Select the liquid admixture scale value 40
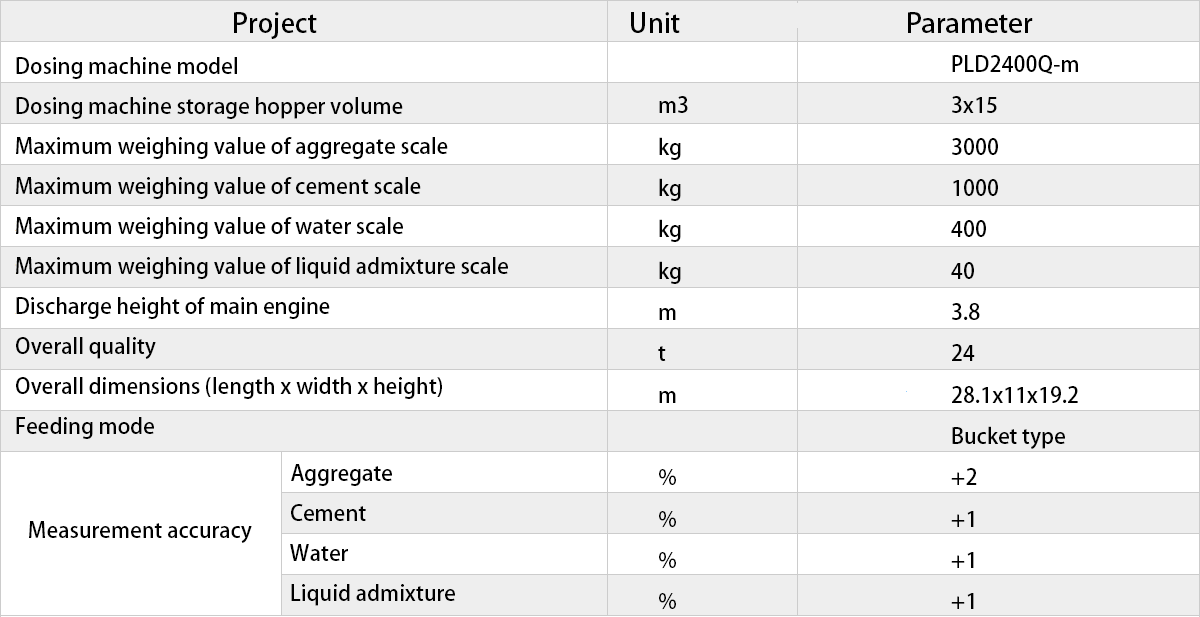This screenshot has height=617, width=1200. pyautogui.click(x=963, y=271)
